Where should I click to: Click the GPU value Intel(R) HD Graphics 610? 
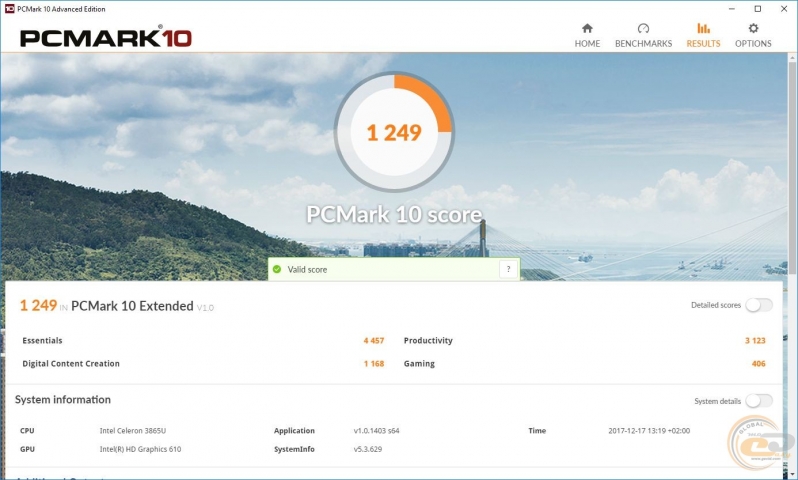click(140, 449)
